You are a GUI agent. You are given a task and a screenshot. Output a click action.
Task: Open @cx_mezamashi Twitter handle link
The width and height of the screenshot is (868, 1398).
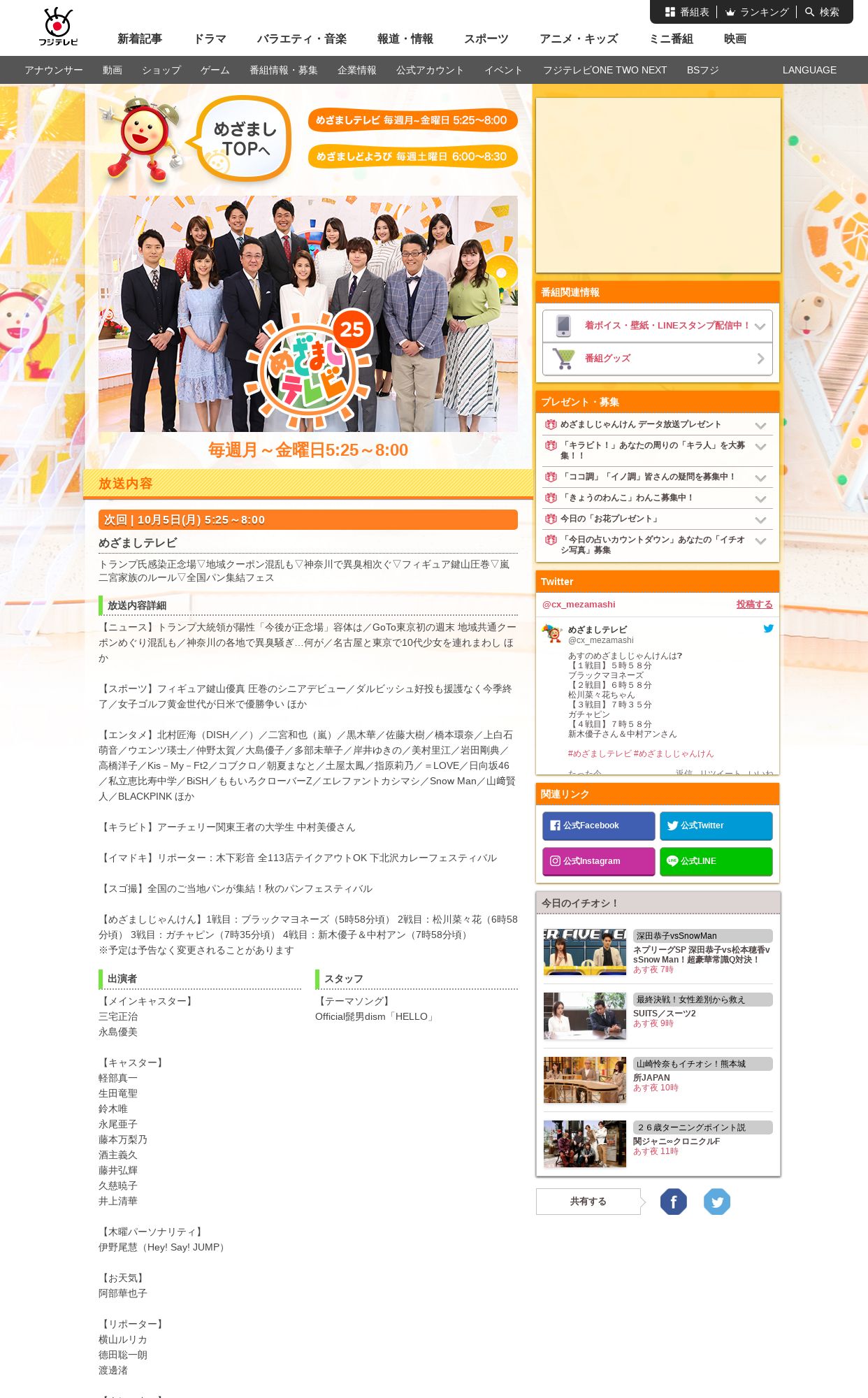(579, 605)
